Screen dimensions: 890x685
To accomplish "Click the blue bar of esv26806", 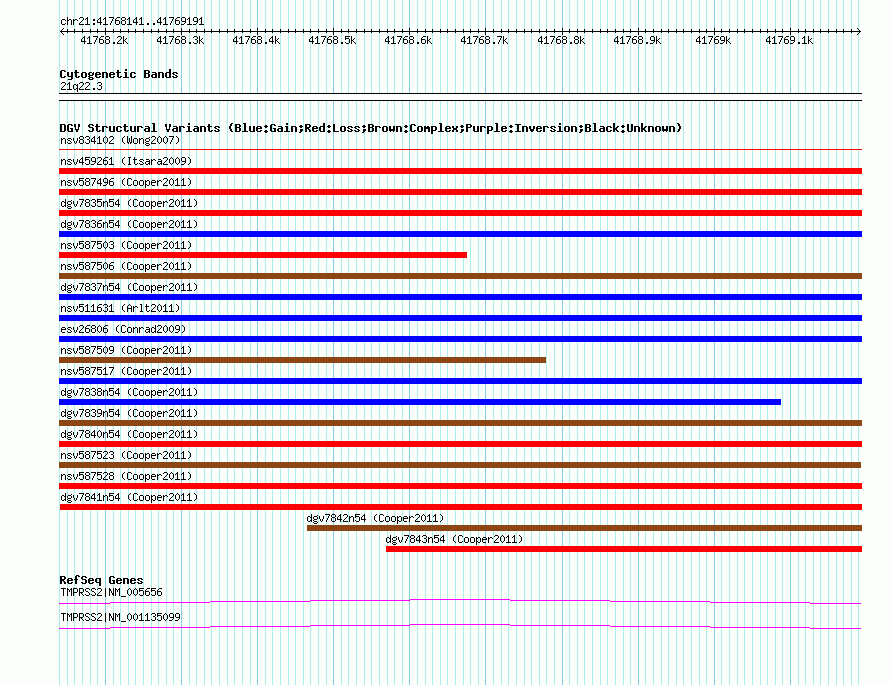I will 460,339.
